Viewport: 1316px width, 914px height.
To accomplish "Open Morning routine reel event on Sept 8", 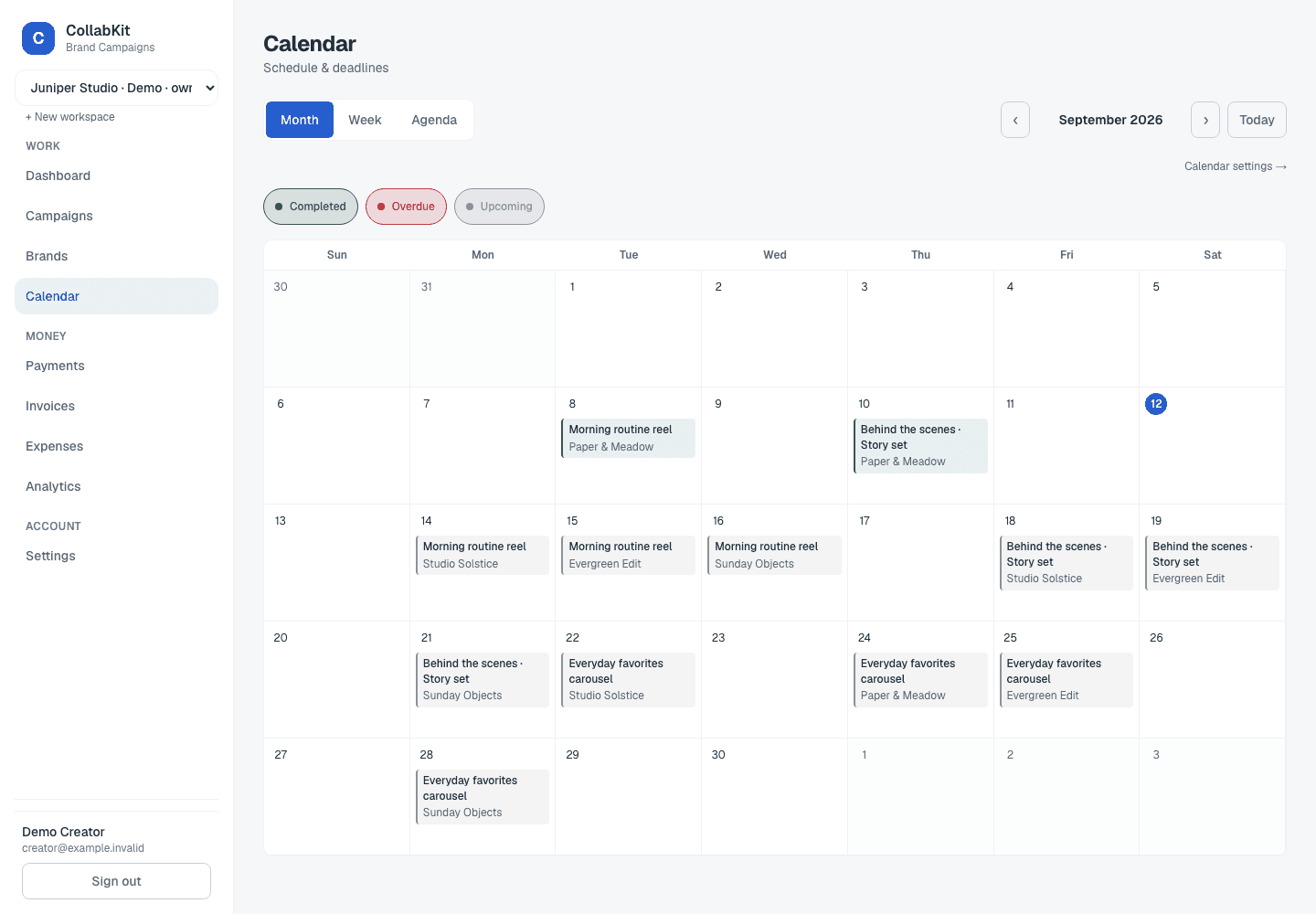I will pyautogui.click(x=628, y=438).
